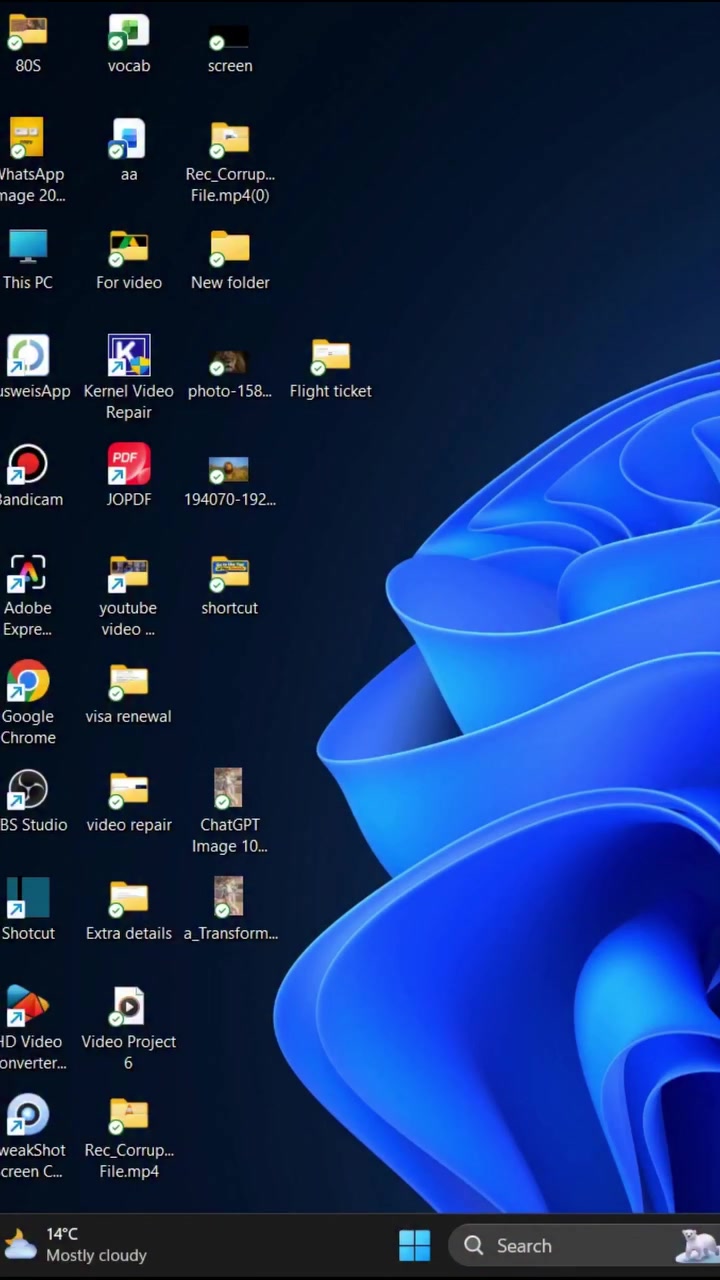Select the Kernel Video Repair shortcut
720x1280 pixels.
[129, 355]
